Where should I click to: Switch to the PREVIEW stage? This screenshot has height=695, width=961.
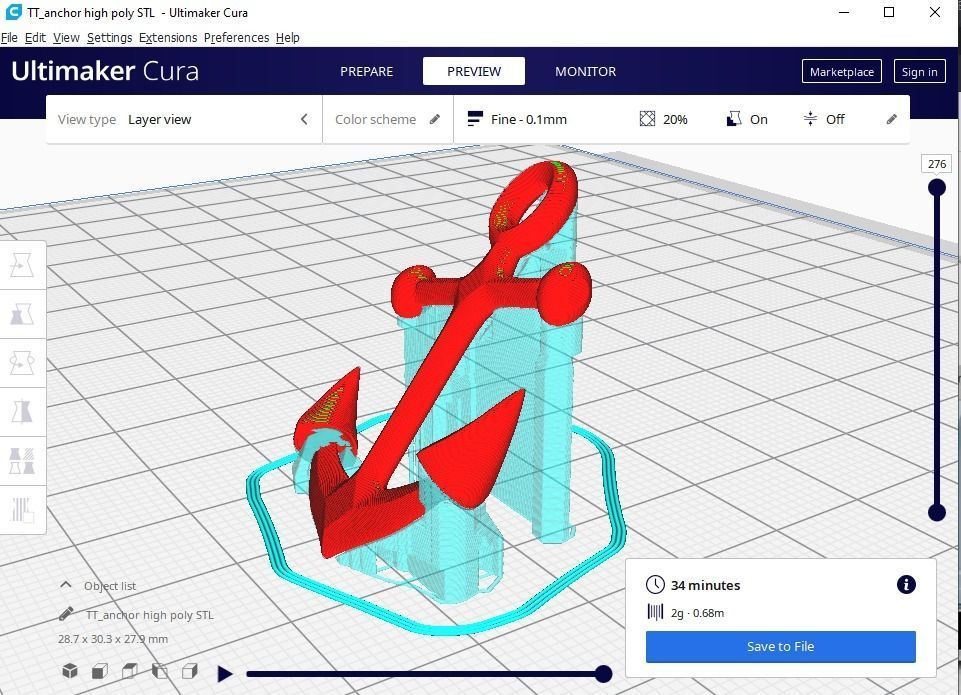coord(474,71)
